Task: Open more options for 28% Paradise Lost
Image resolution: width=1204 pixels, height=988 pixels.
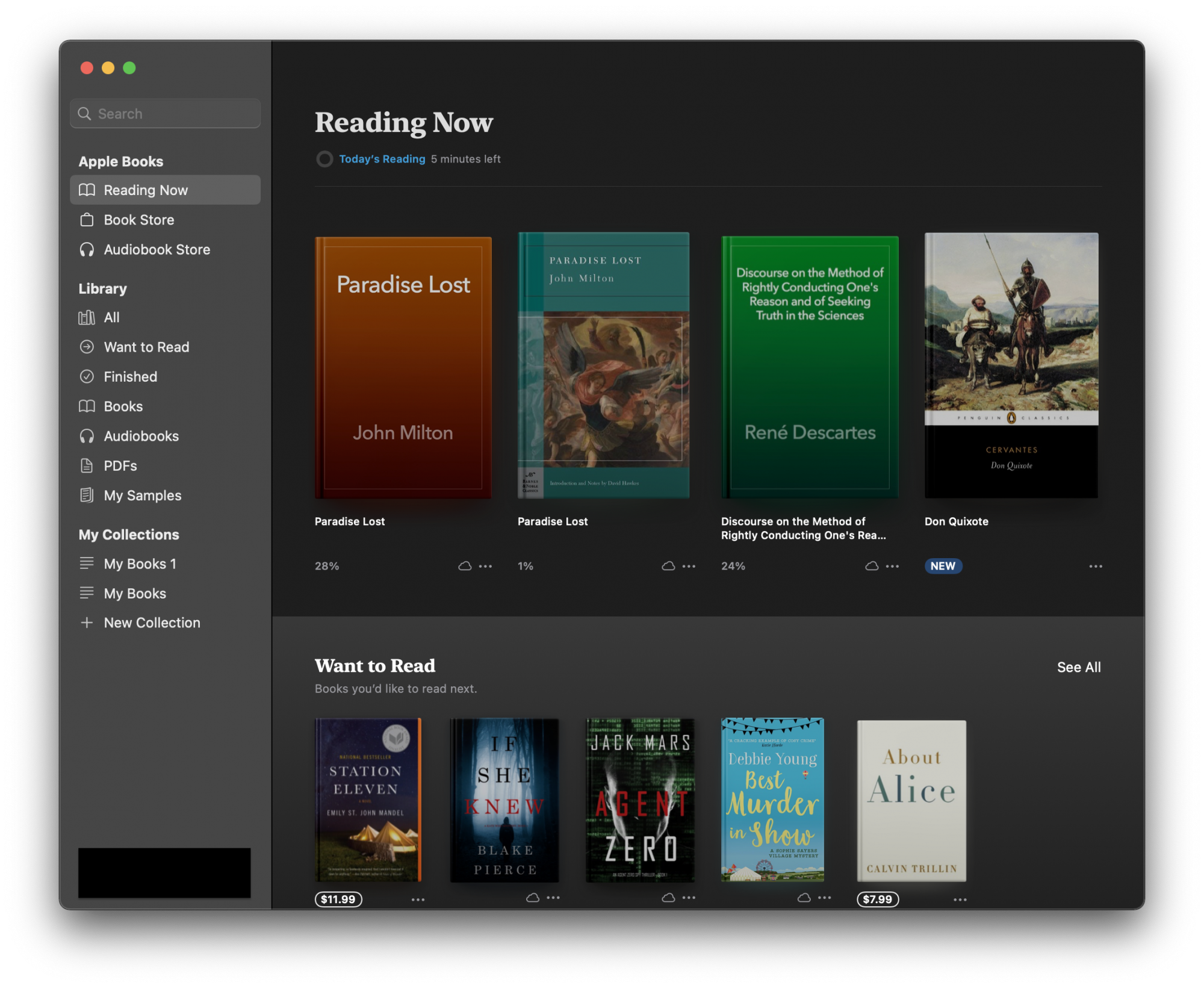Action: pyautogui.click(x=485, y=567)
